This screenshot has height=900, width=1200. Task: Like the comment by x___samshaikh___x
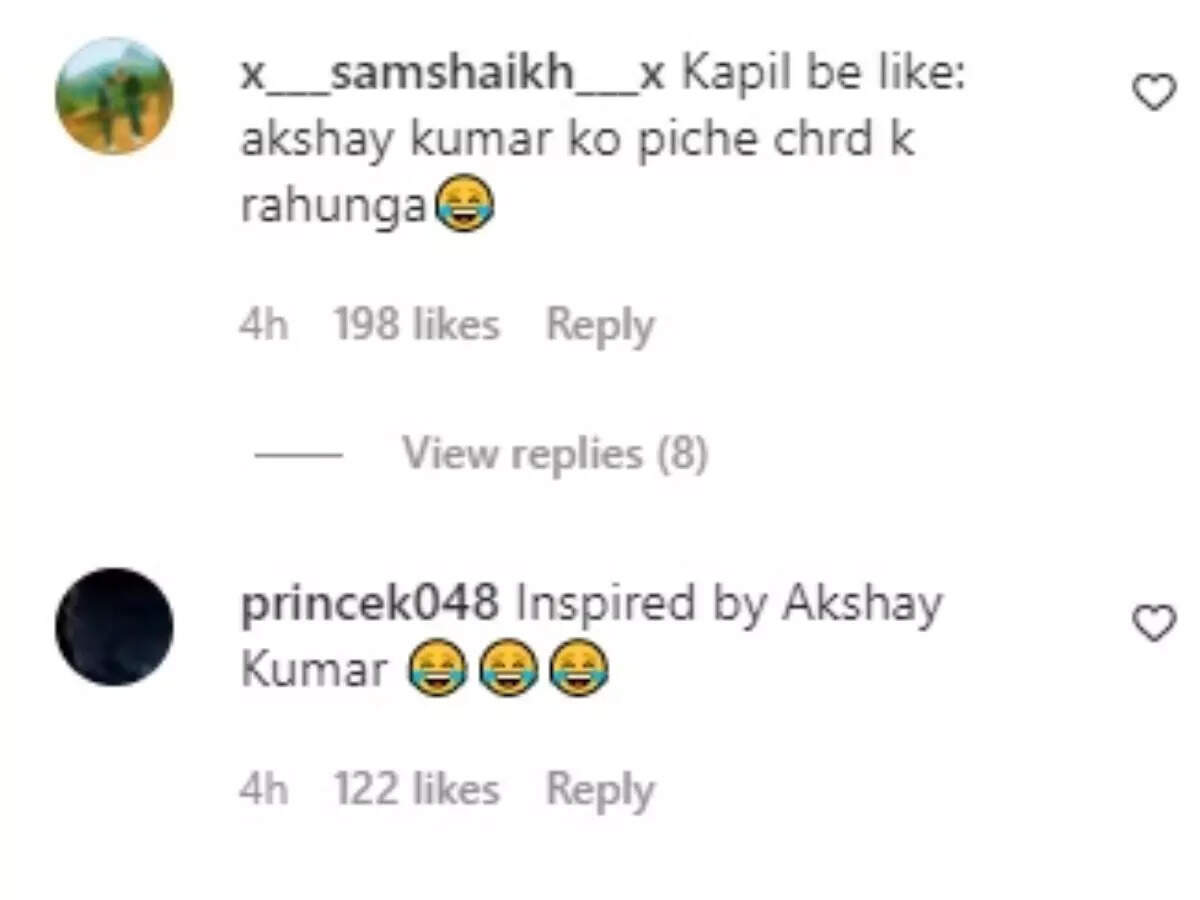tap(1154, 93)
